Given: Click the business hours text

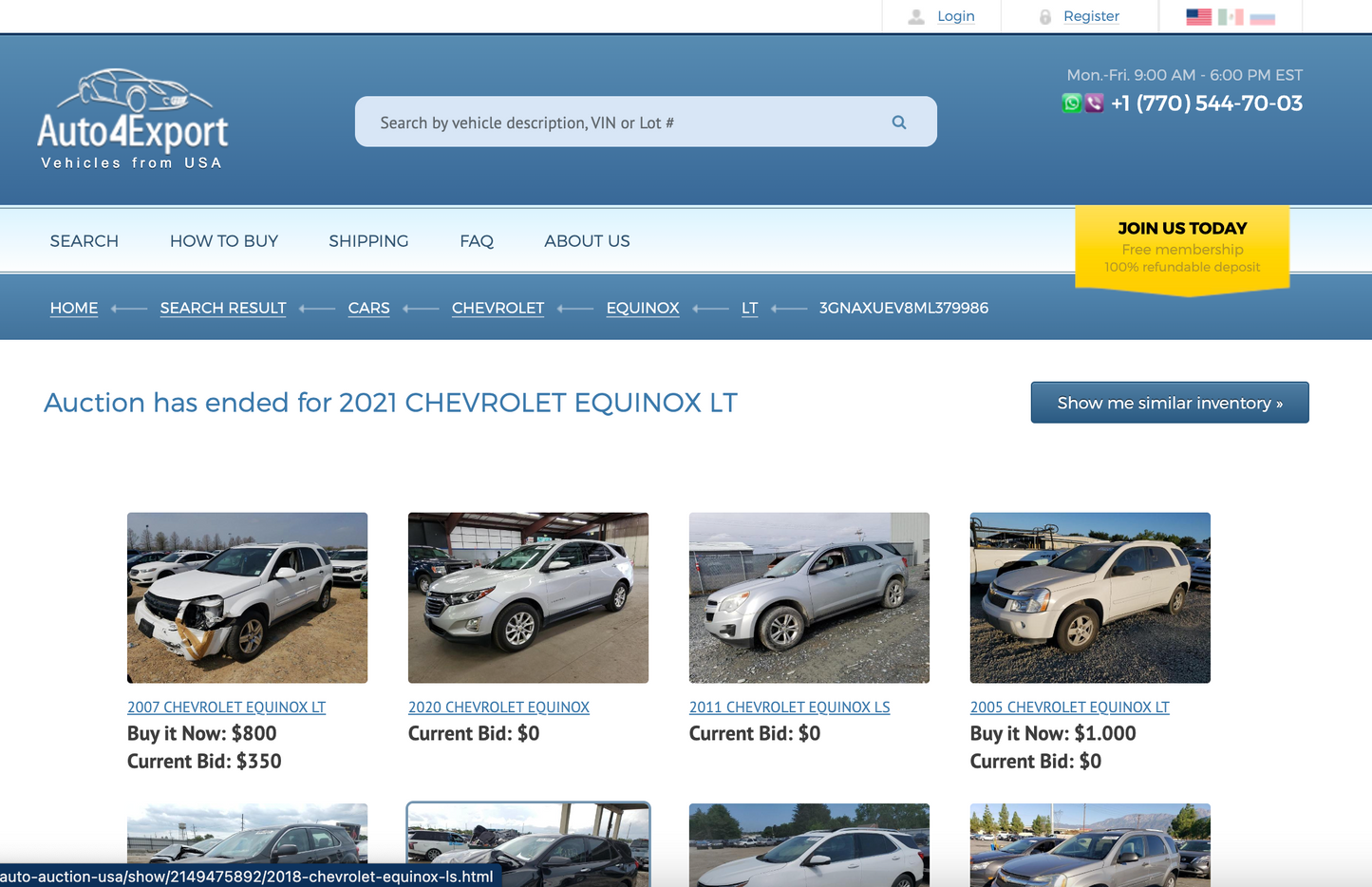Looking at the screenshot, I should [x=1184, y=75].
